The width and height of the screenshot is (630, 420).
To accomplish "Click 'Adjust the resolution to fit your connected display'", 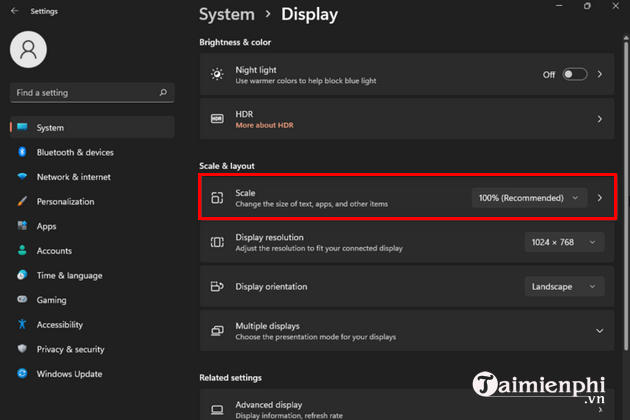I will point(319,248).
